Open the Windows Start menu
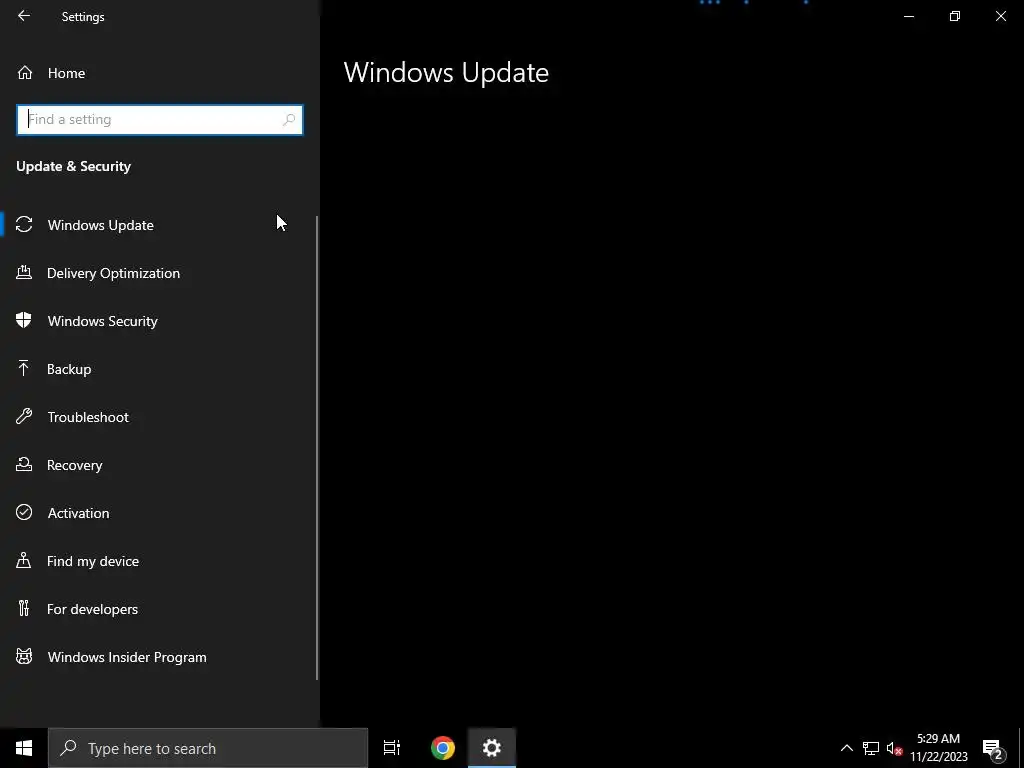This screenshot has width=1024, height=768. pos(24,748)
